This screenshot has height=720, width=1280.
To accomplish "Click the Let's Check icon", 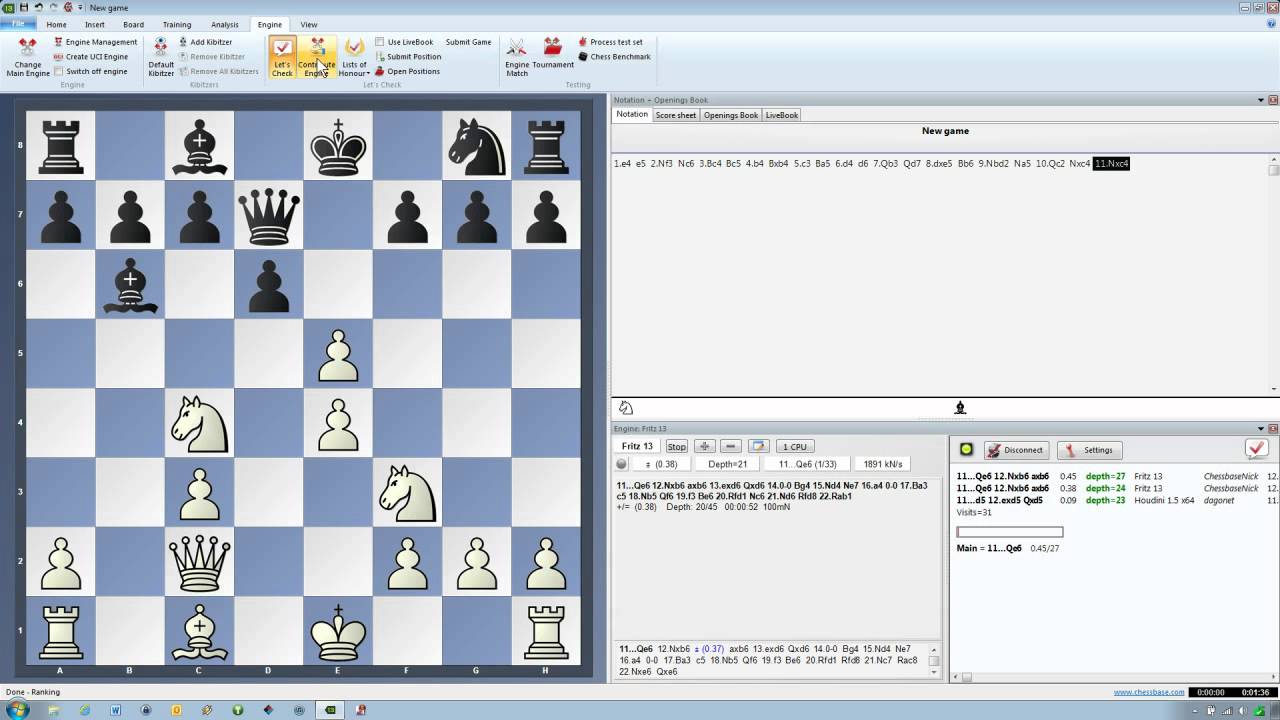I will pyautogui.click(x=282, y=47).
